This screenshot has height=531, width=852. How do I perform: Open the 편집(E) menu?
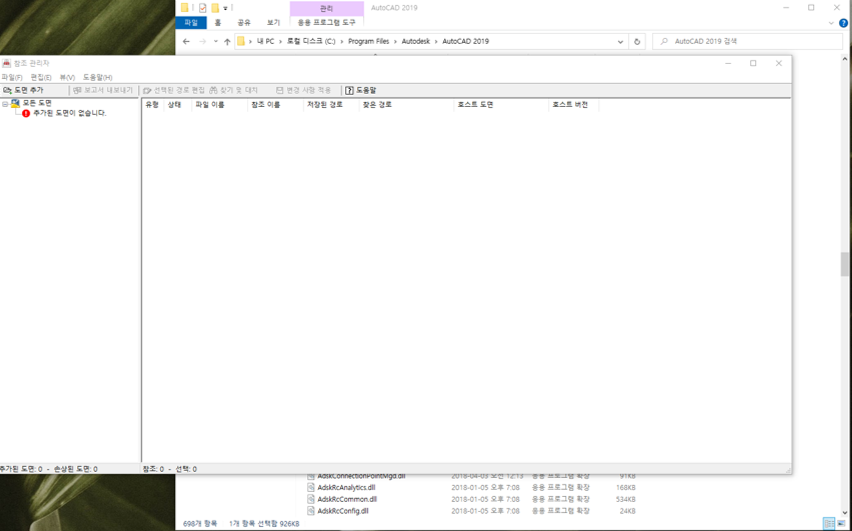tap(41, 78)
